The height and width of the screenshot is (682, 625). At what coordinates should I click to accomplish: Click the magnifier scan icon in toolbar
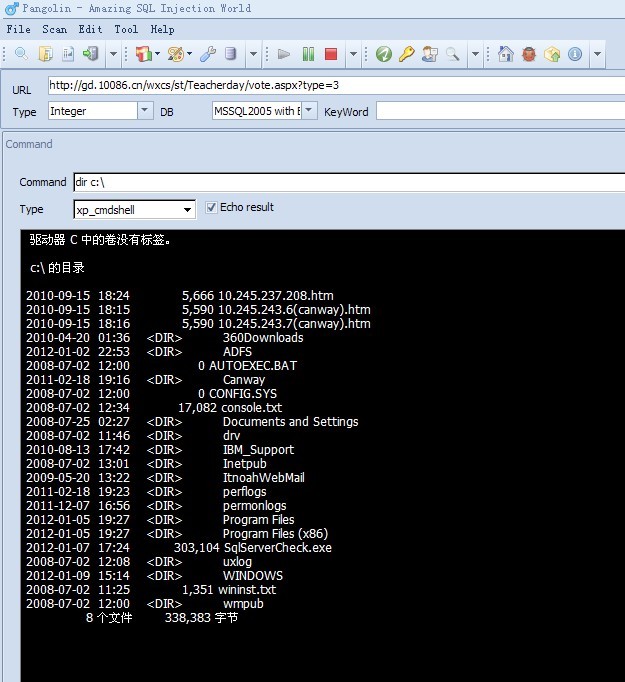21,54
